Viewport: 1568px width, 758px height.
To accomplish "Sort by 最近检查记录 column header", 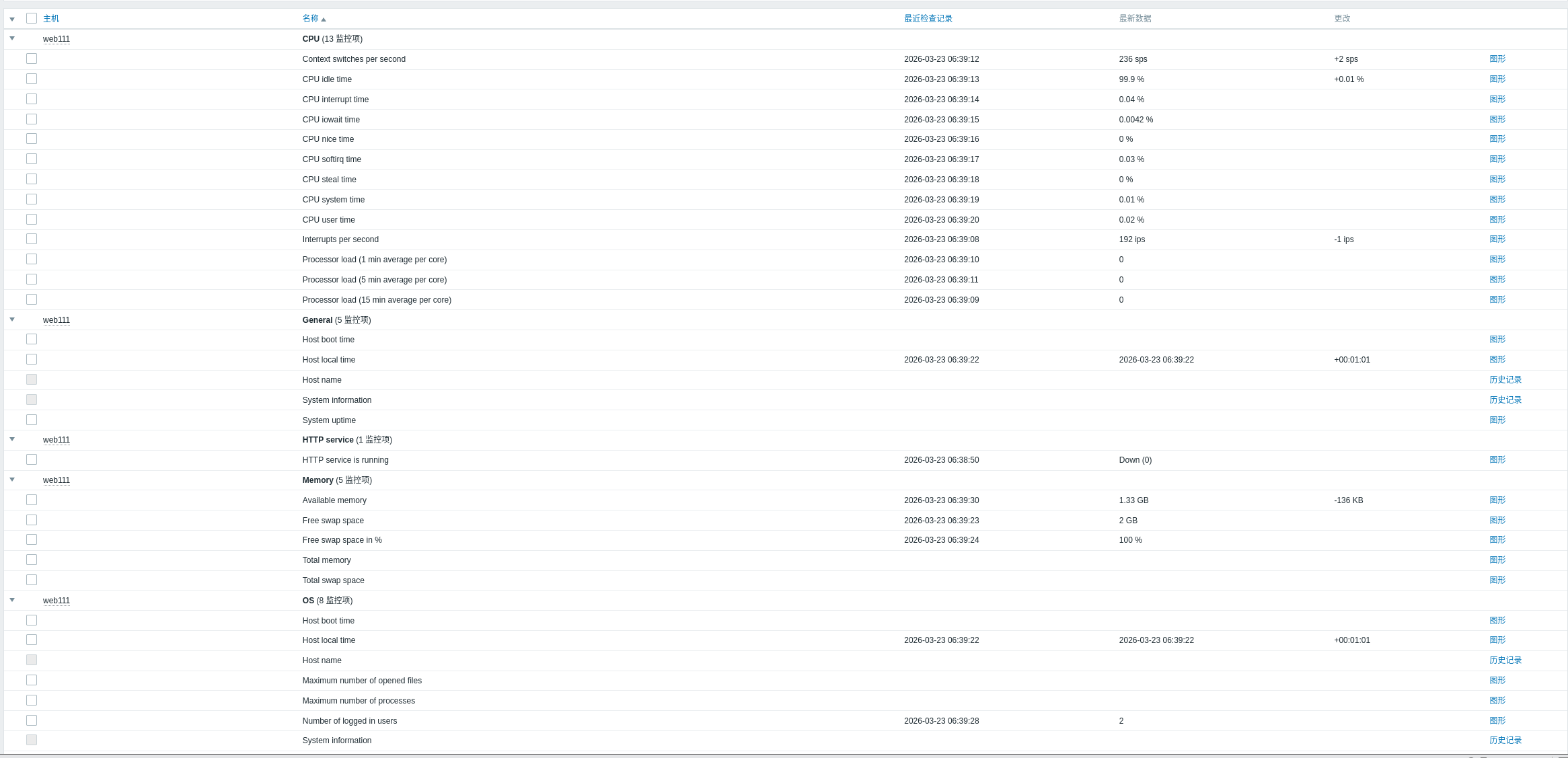I will pyautogui.click(x=928, y=19).
